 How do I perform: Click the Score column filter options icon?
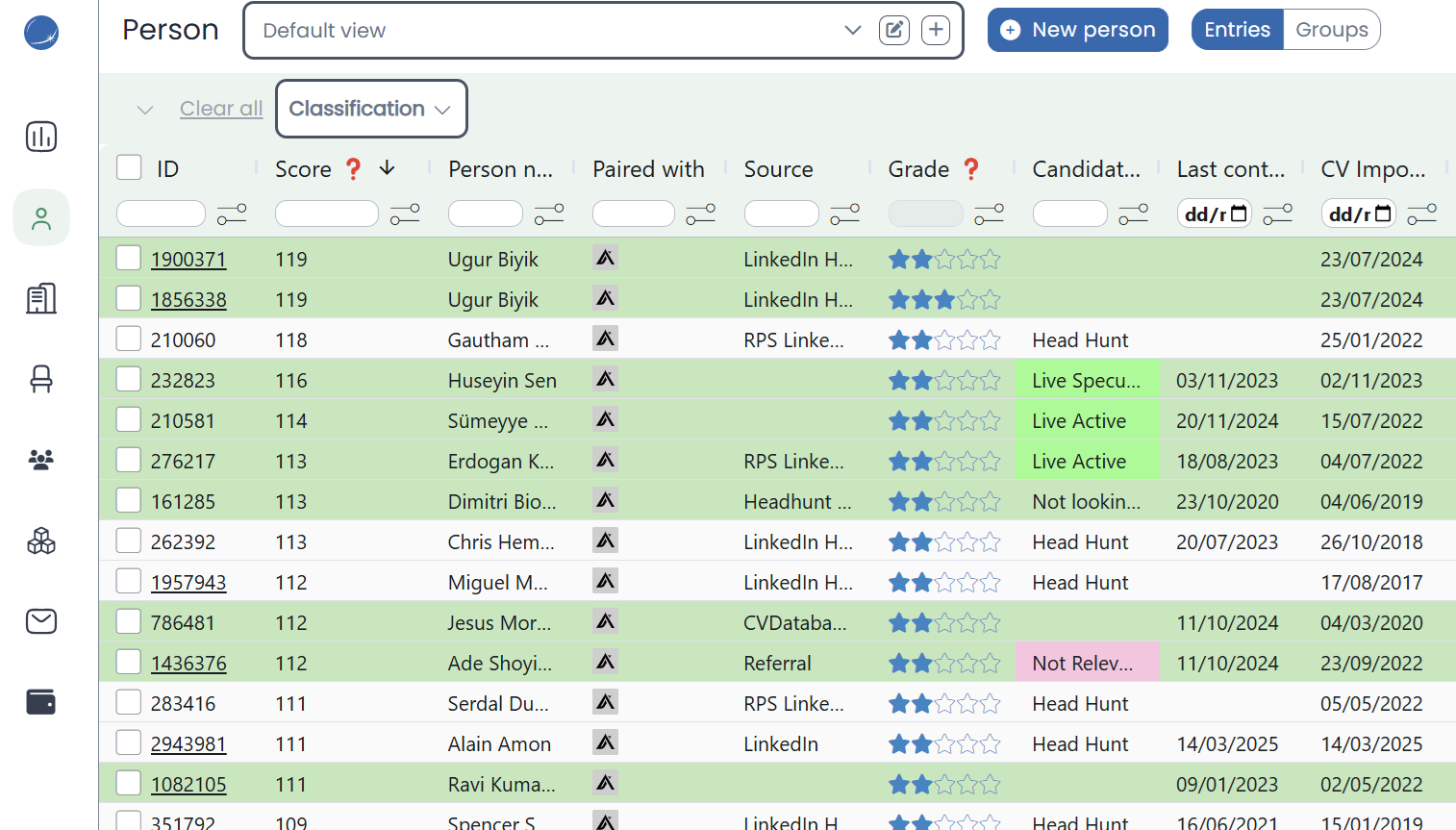click(405, 214)
